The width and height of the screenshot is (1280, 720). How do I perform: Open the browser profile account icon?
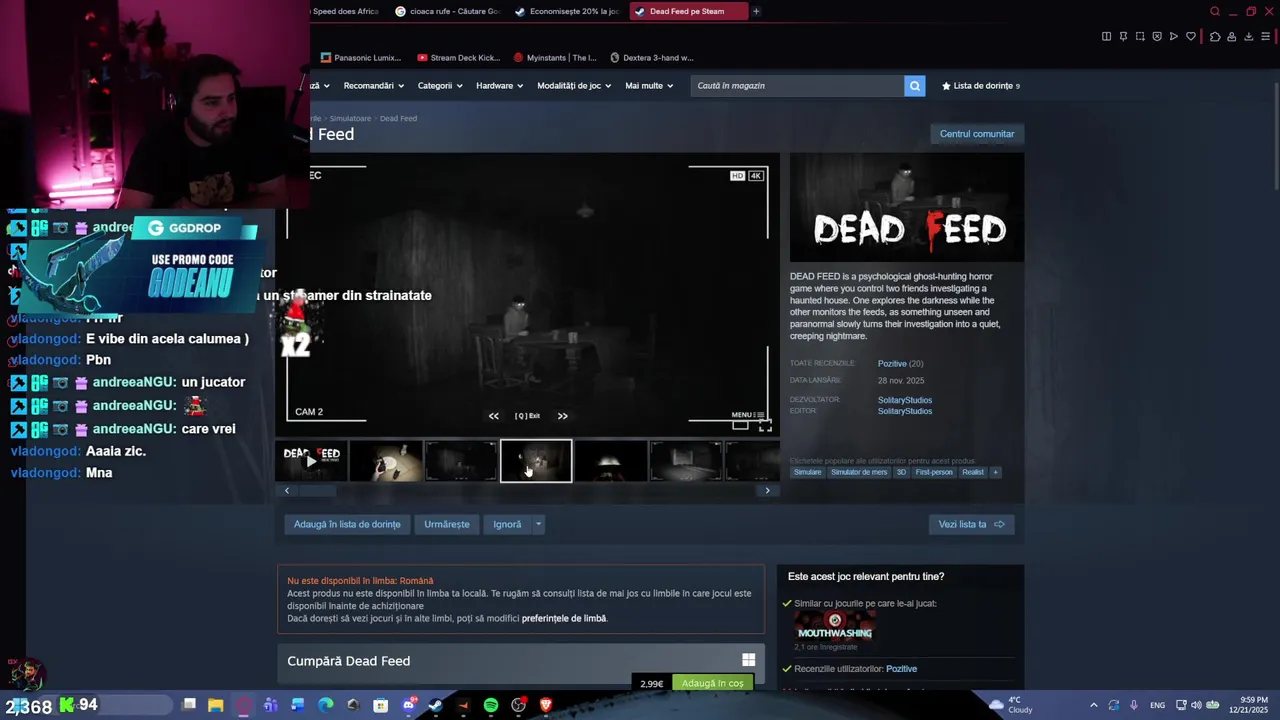(x=1232, y=37)
